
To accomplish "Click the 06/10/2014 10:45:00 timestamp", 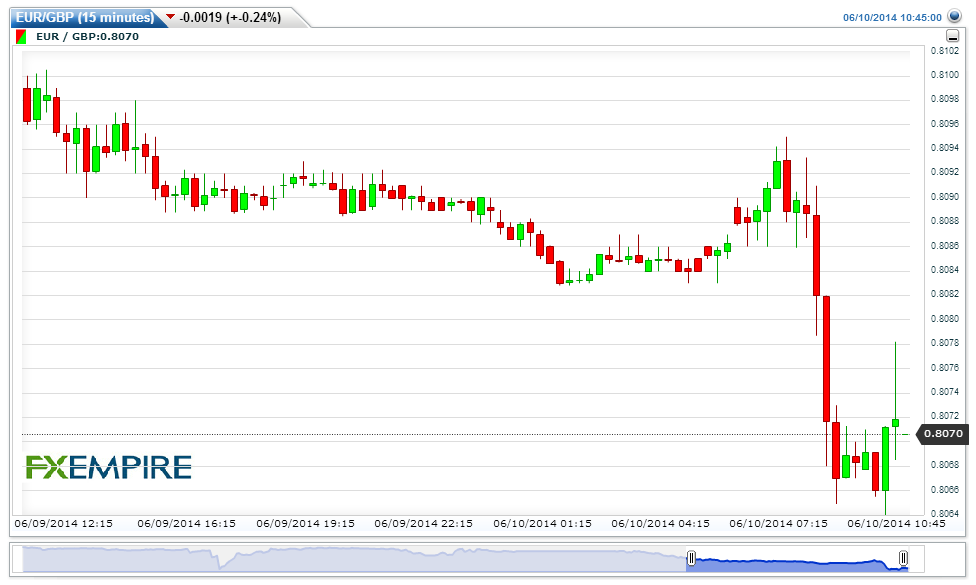I will click(892, 17).
